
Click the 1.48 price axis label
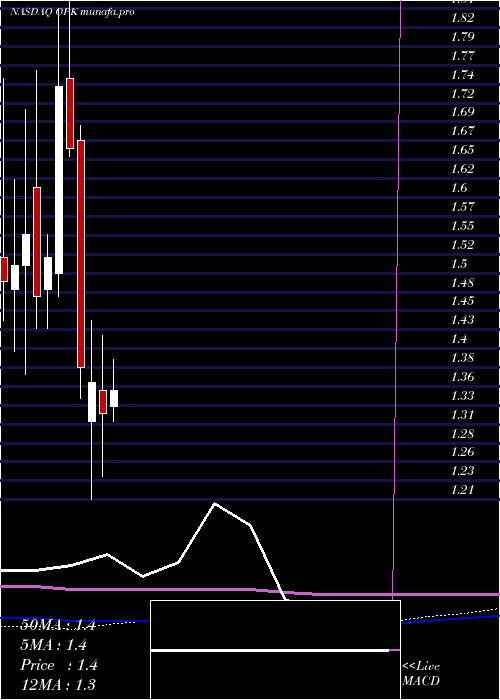(x=462, y=283)
